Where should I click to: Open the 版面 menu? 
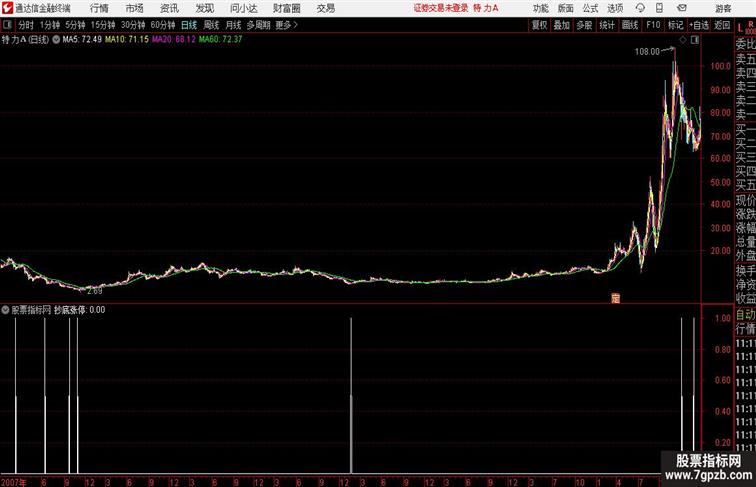pyautogui.click(x=566, y=8)
